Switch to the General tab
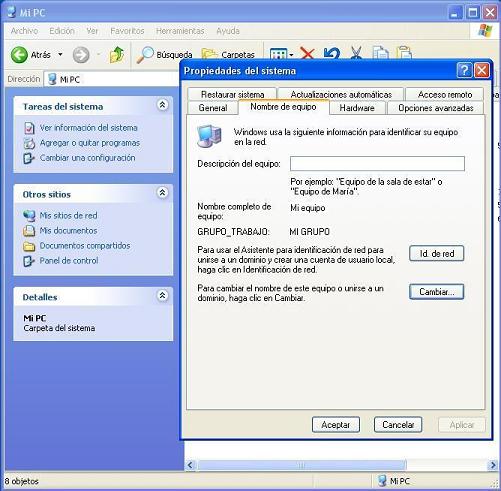Image resolution: width=501 pixels, height=491 pixels. 213,108
